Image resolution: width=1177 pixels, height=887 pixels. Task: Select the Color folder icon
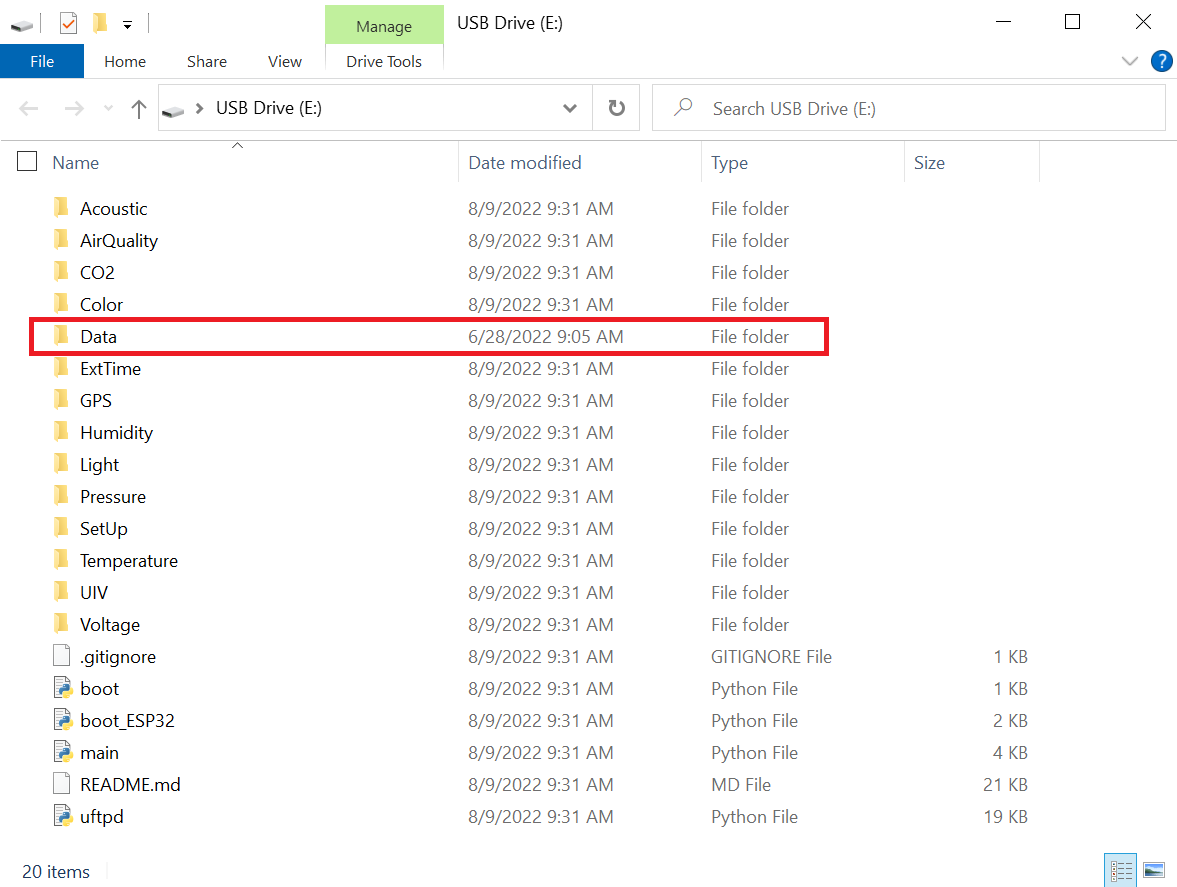point(62,303)
